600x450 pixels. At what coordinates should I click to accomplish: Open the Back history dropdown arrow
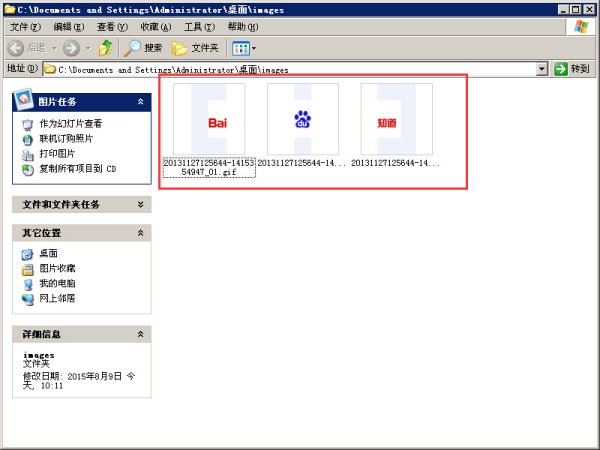tap(54, 49)
